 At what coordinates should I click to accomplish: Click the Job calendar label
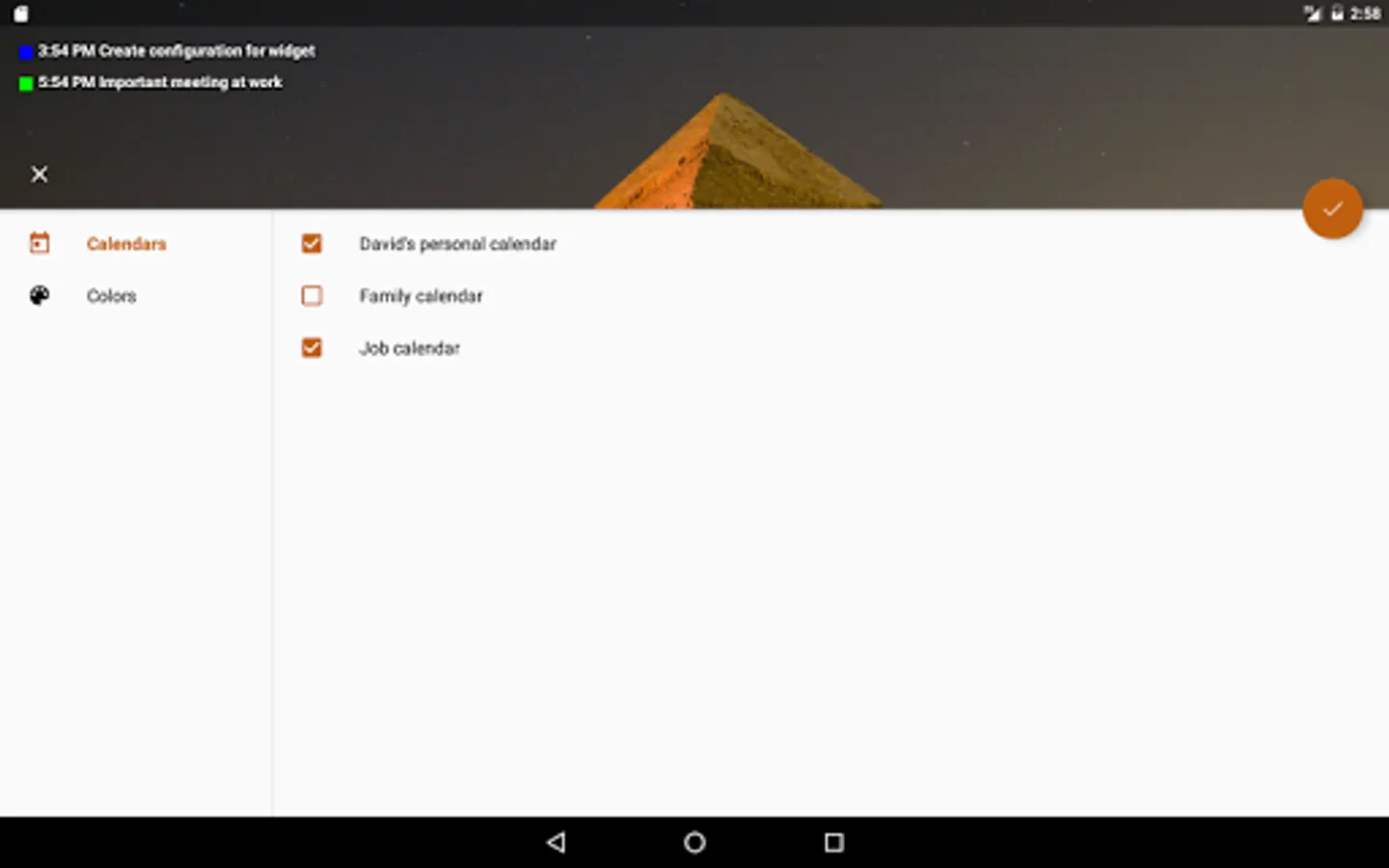(x=409, y=348)
